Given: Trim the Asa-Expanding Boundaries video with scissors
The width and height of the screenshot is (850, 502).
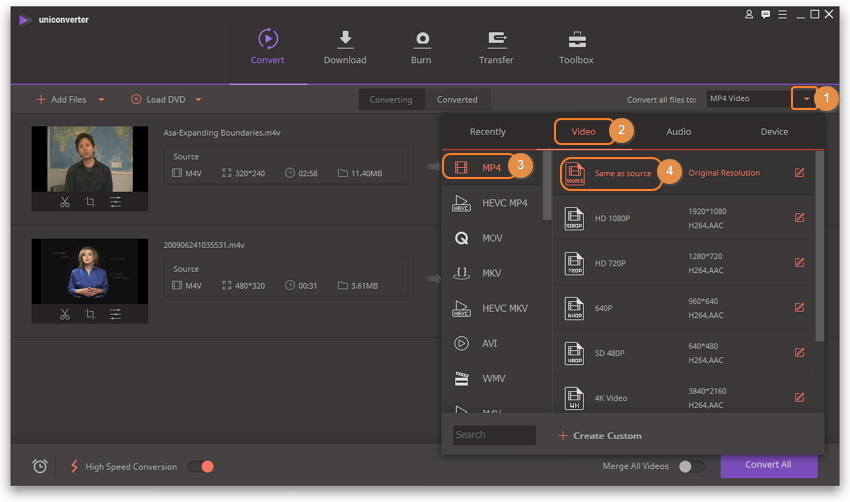Looking at the screenshot, I should click(65, 202).
